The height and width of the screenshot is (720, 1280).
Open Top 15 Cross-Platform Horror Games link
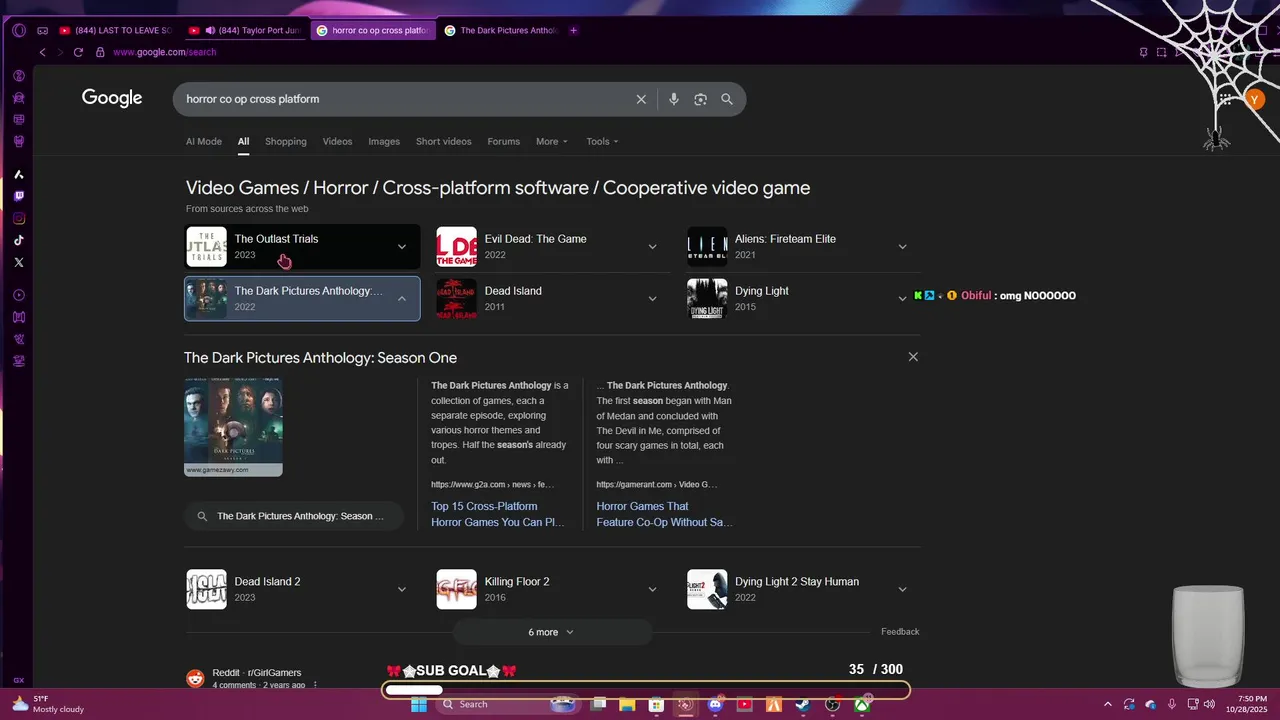[x=498, y=514]
